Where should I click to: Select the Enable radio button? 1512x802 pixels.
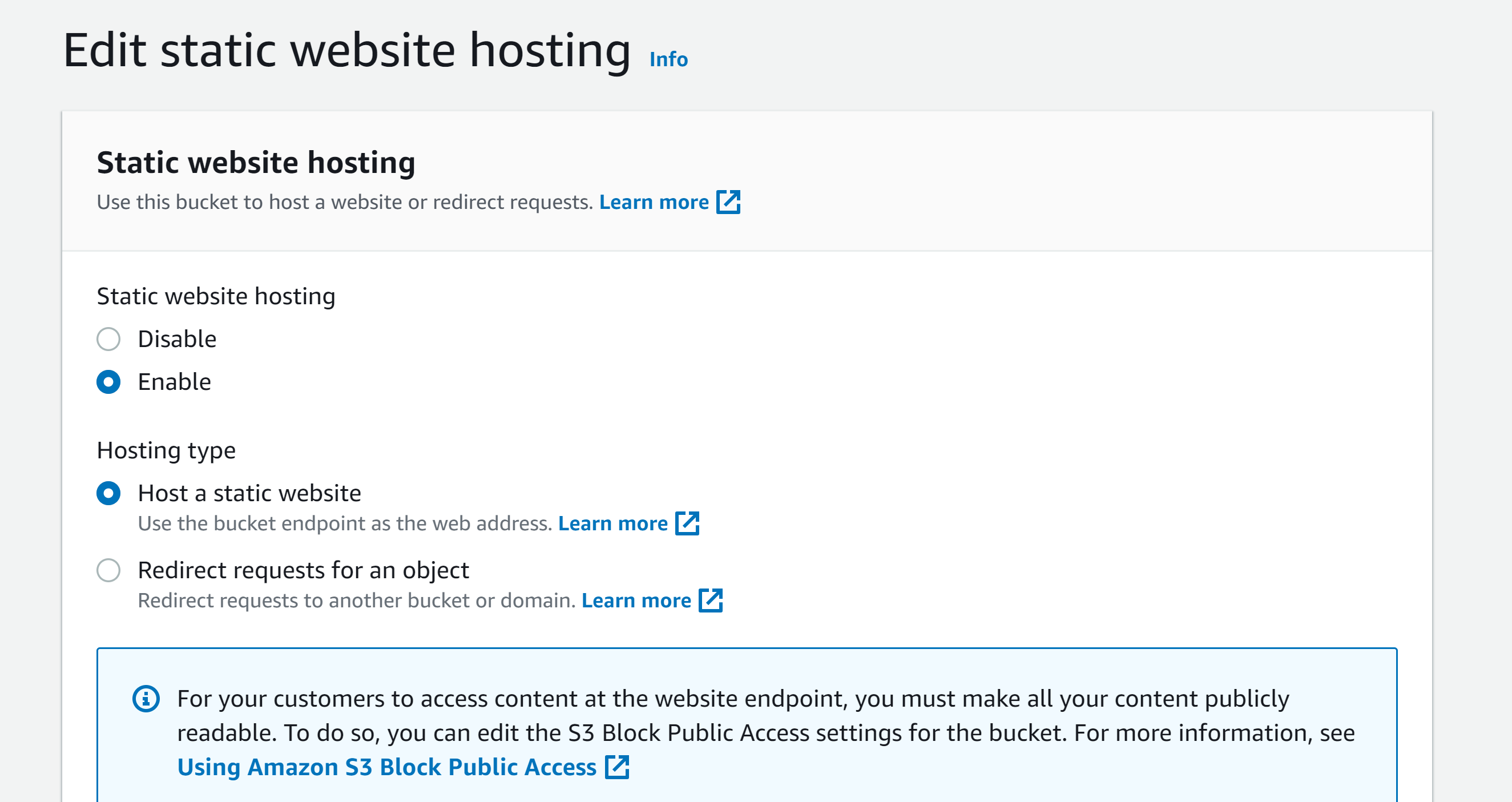click(x=108, y=382)
